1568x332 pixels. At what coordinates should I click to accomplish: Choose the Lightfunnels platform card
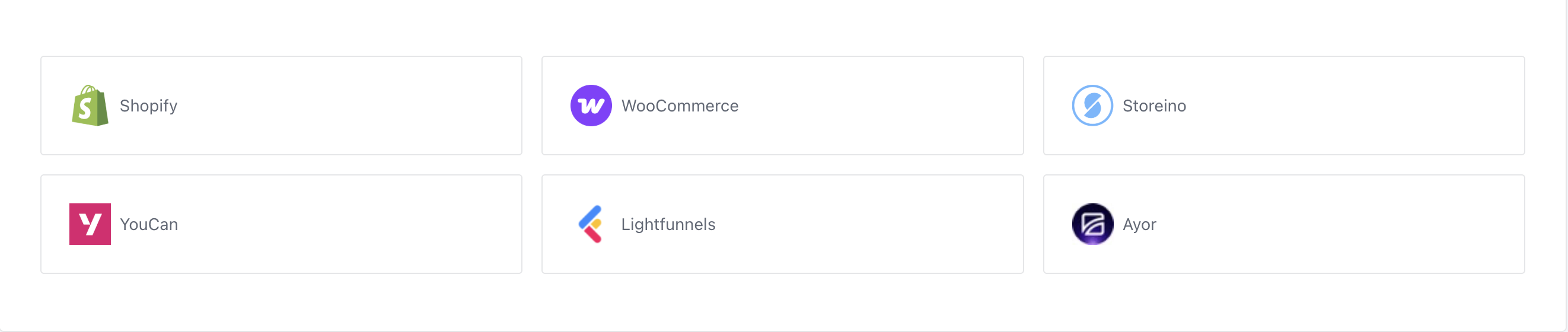tap(782, 224)
